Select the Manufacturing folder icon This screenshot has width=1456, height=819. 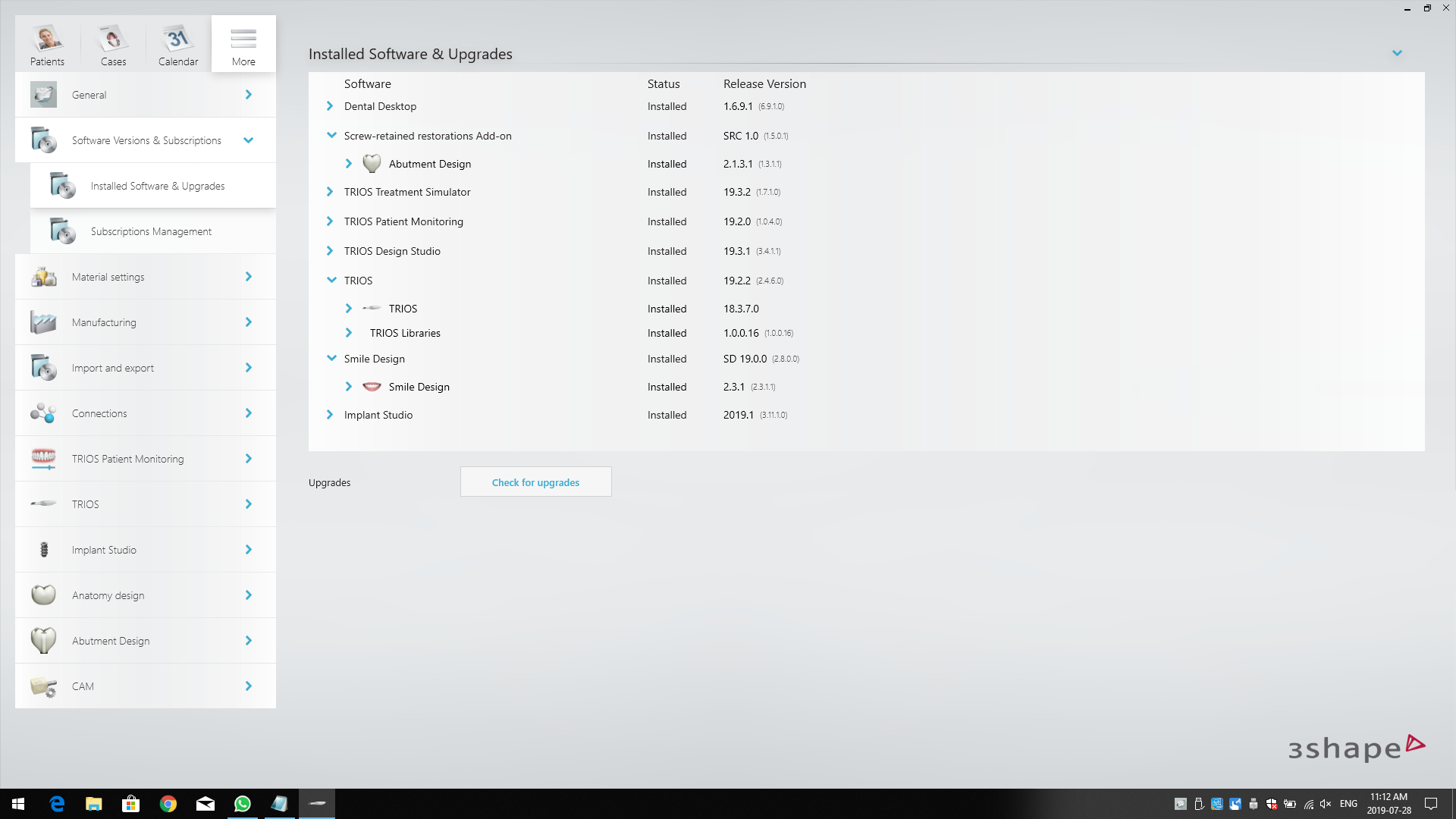point(43,322)
